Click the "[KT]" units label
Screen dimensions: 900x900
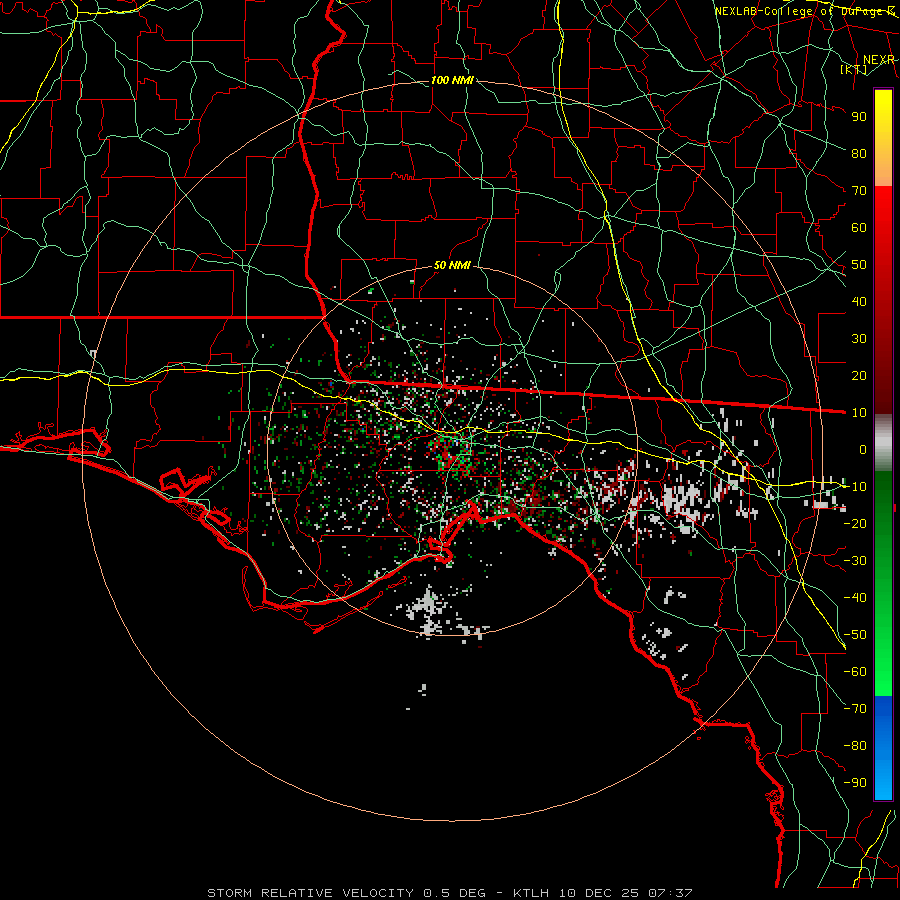coord(854,69)
